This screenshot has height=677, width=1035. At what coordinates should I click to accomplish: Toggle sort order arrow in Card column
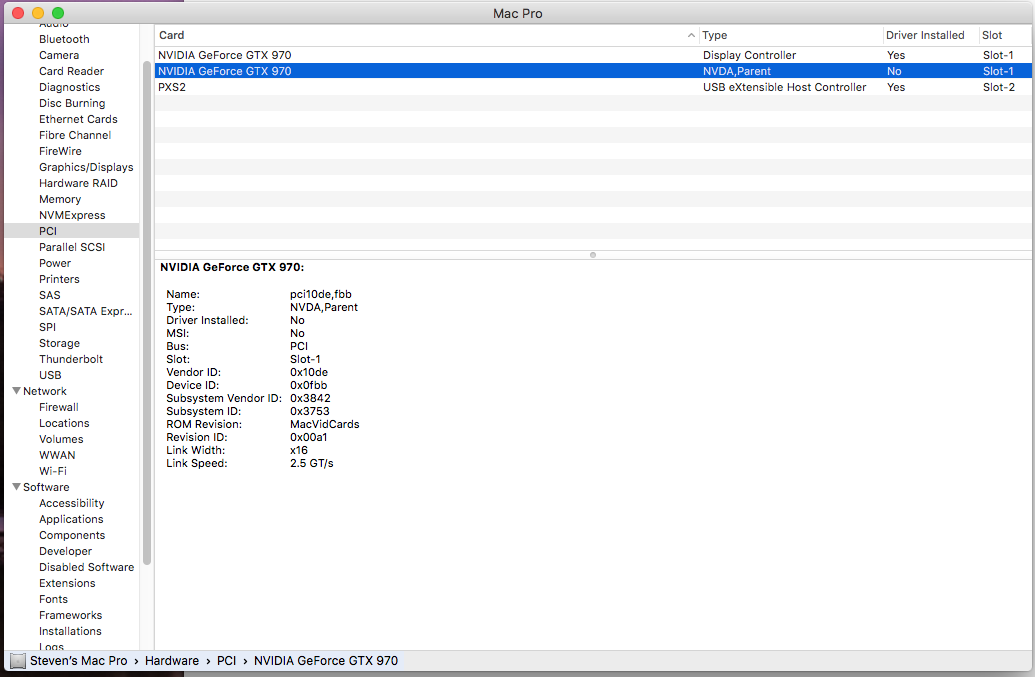point(691,35)
